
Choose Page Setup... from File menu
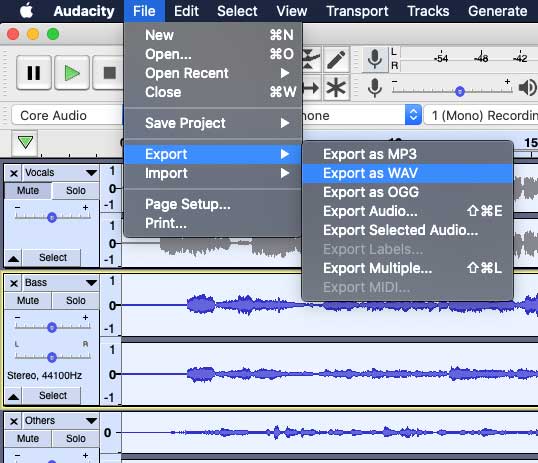[213, 205]
